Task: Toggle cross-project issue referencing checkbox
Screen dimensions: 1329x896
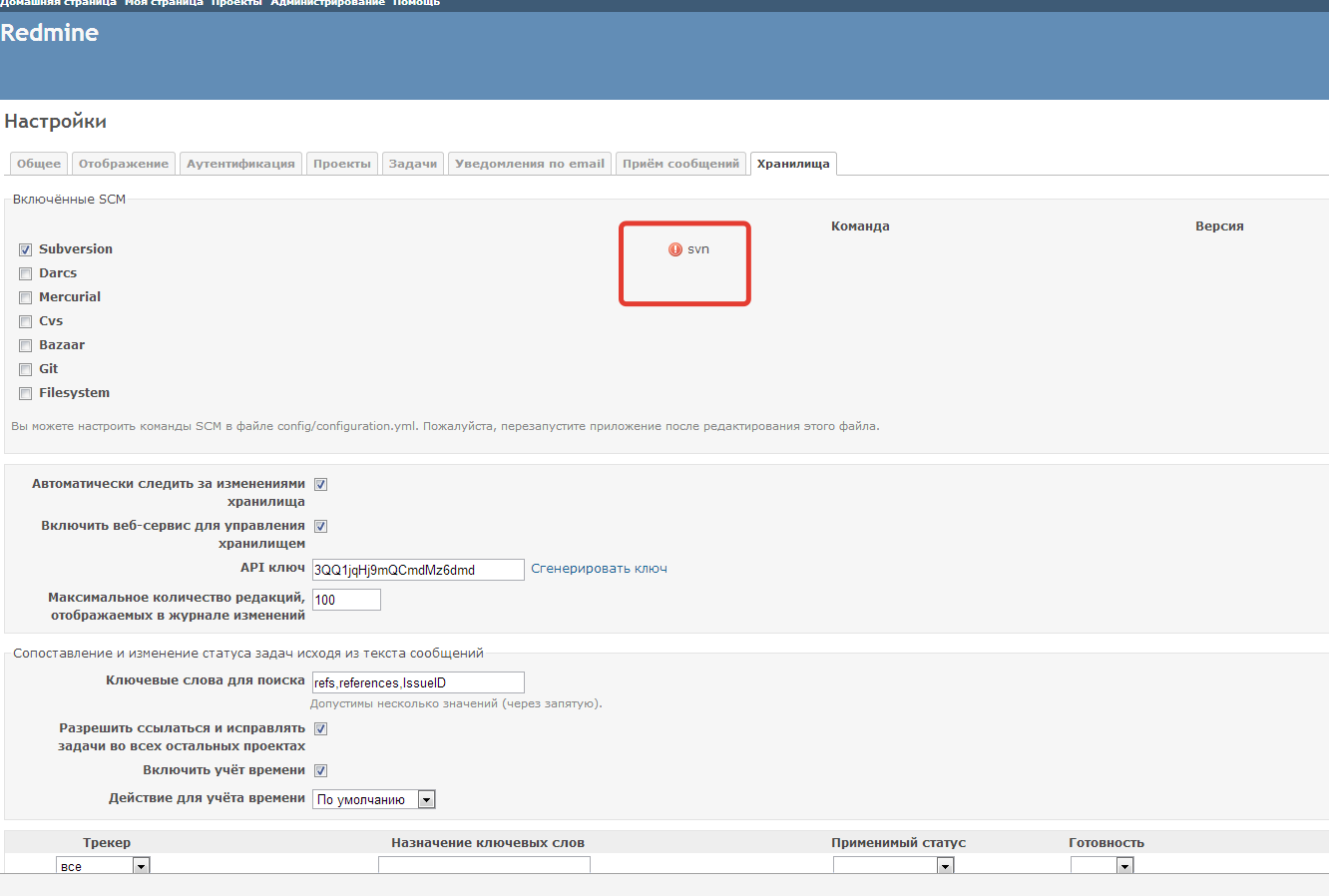Action: point(321,728)
